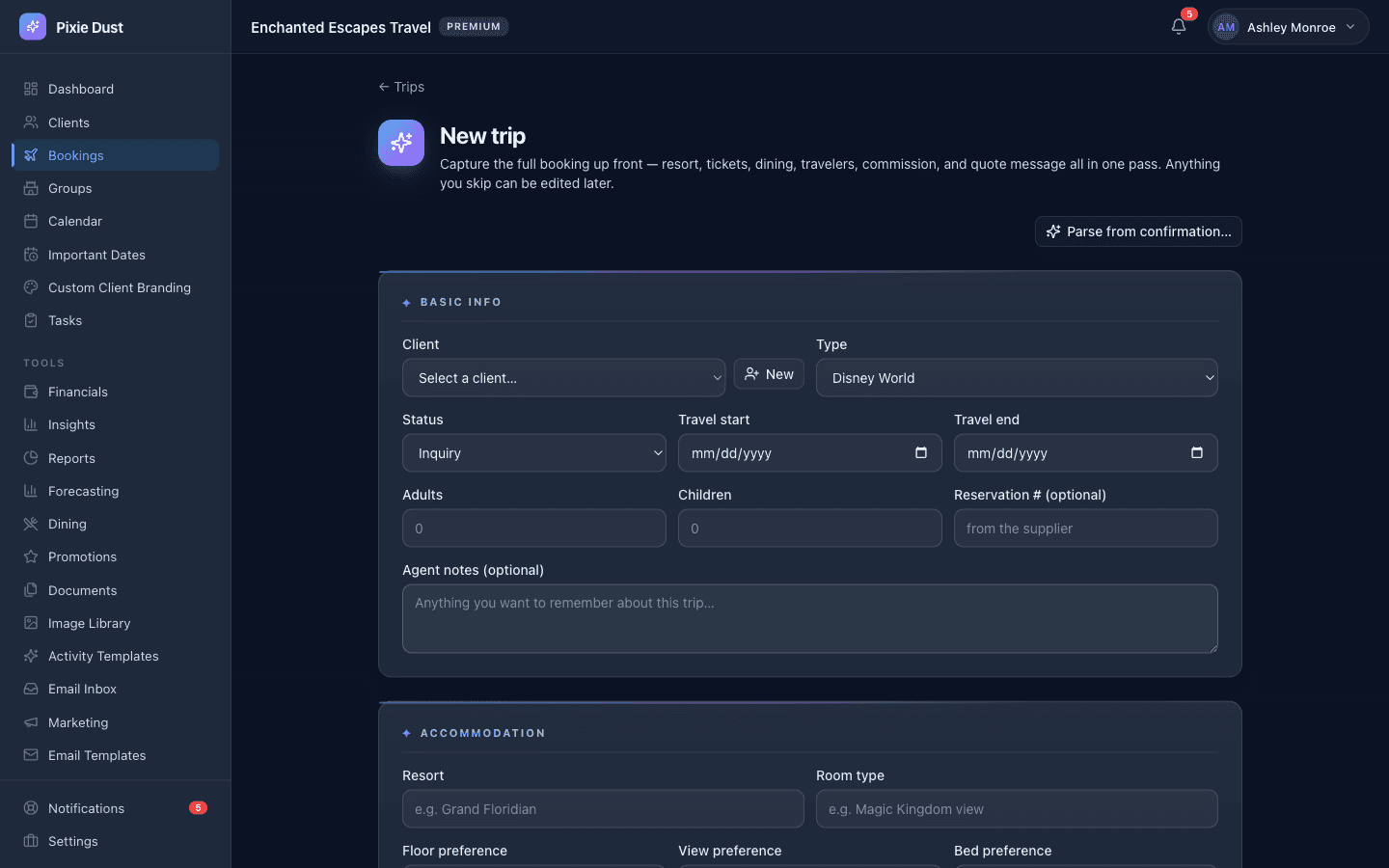Go back via the Trips link
The image size is (1389, 868).
point(401,87)
